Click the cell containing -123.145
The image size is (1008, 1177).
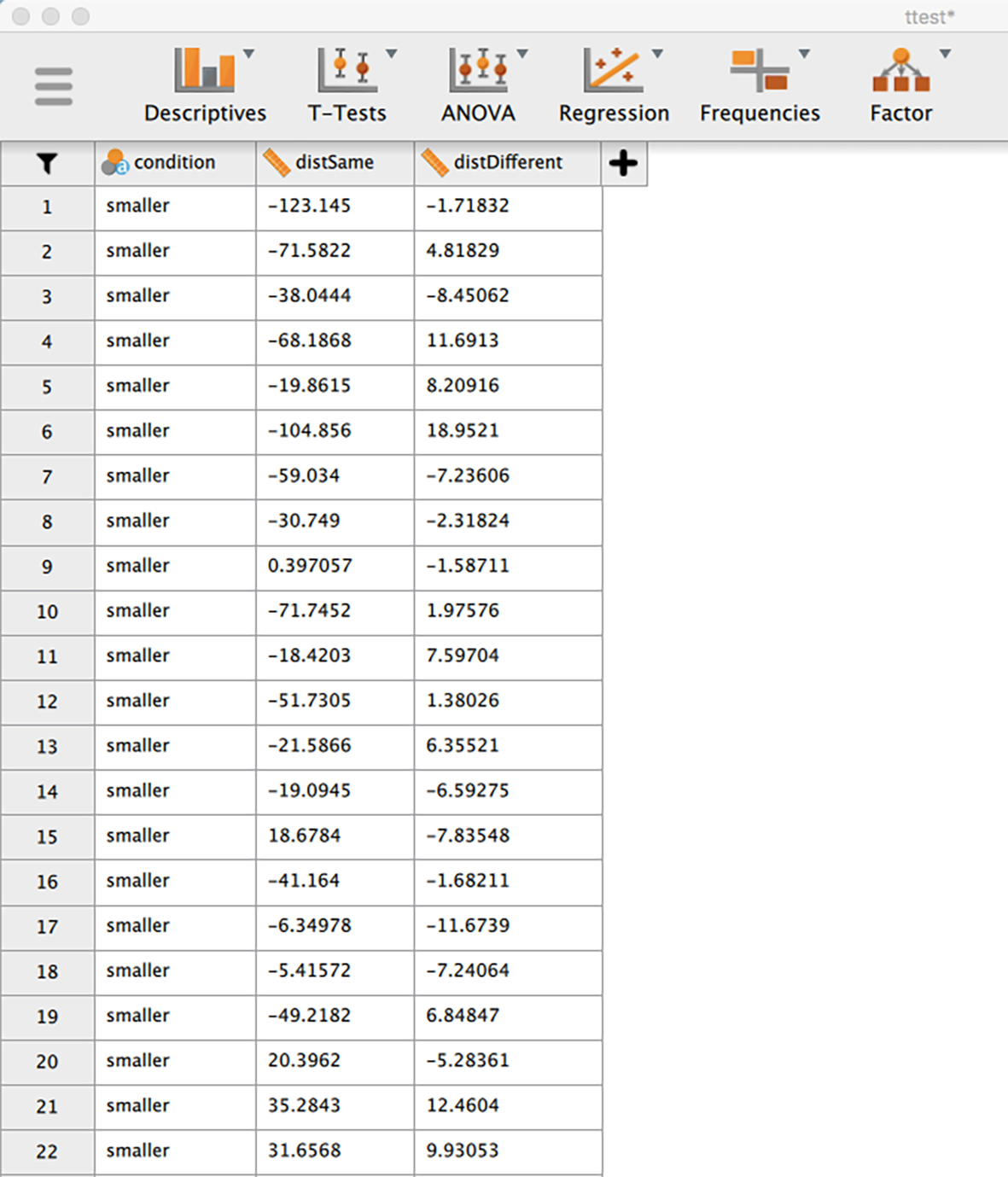tap(335, 207)
